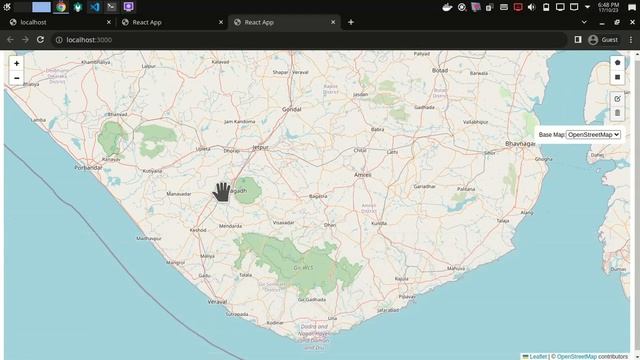Click the Gondal label on the map

[291, 109]
